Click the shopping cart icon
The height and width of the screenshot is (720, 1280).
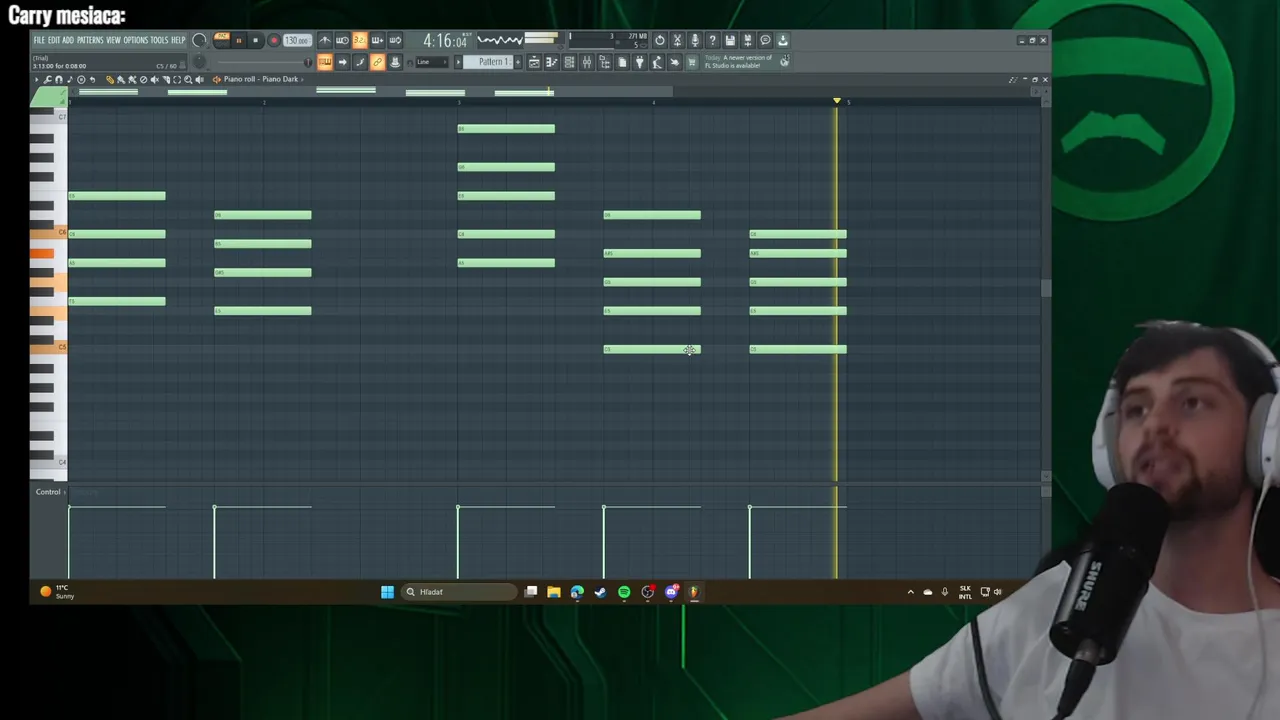[x=692, y=62]
